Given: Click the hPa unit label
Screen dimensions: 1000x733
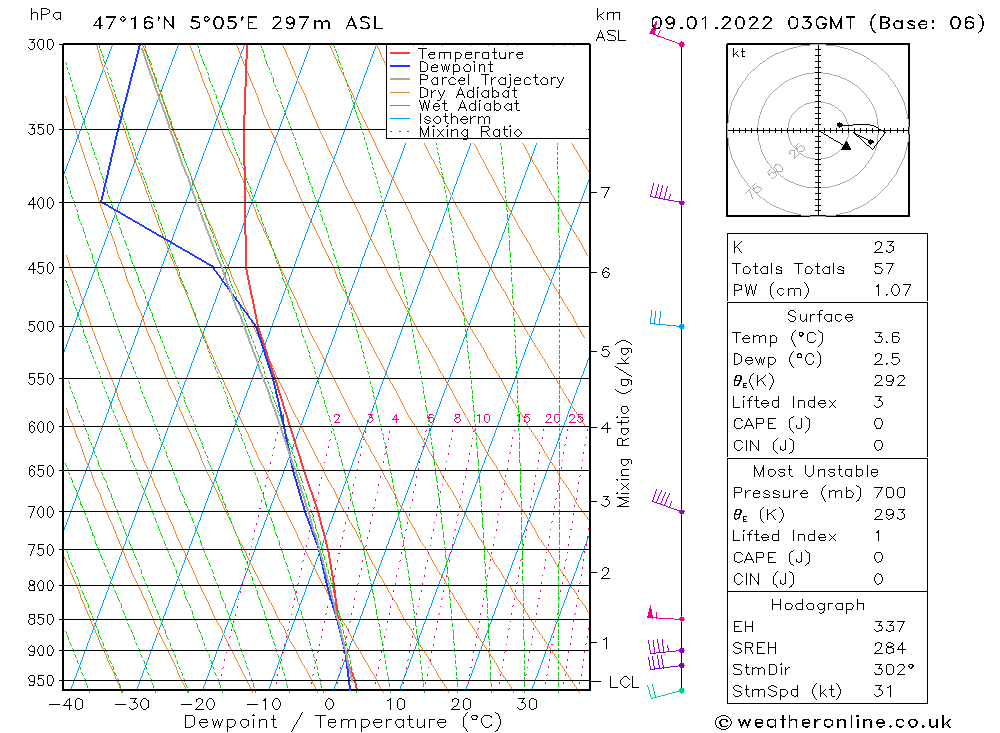Looking at the screenshot, I should [x=45, y=15].
